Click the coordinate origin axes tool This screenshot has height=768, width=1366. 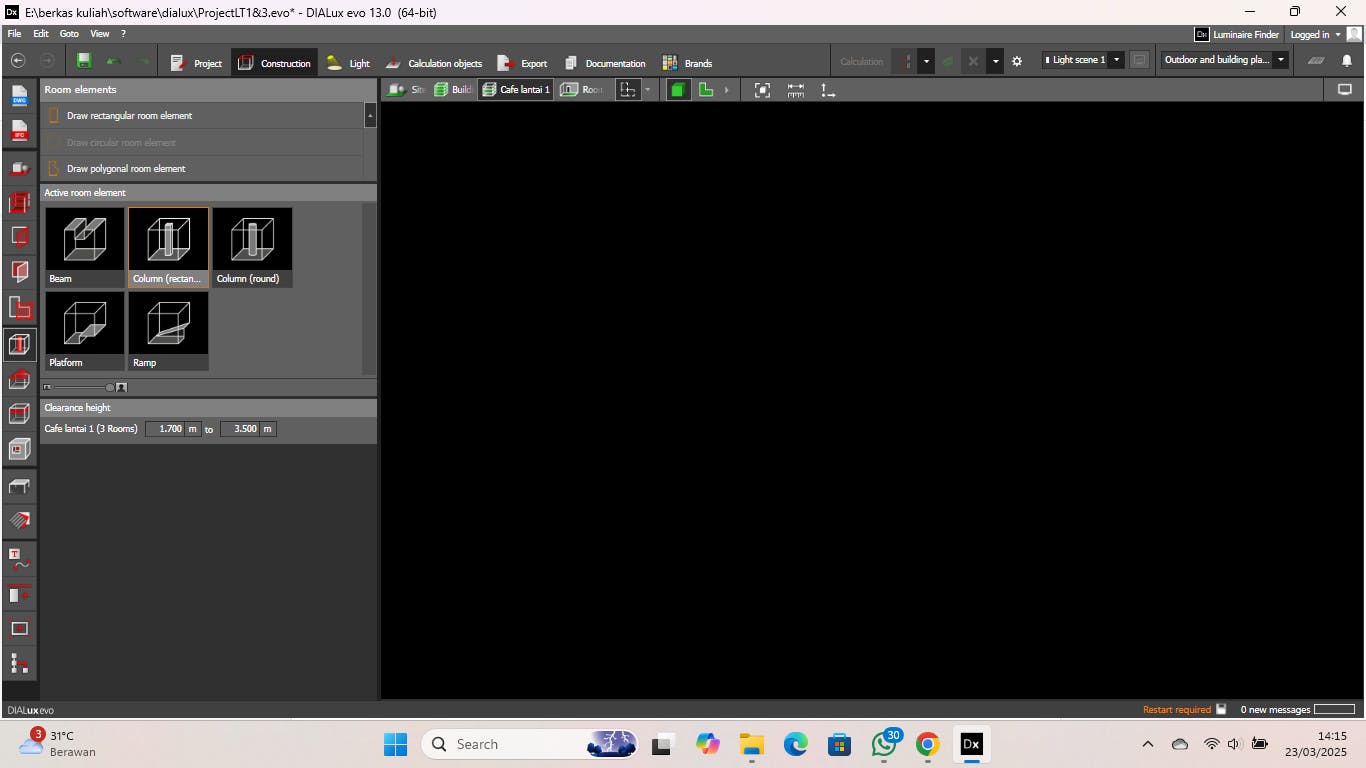[828, 90]
